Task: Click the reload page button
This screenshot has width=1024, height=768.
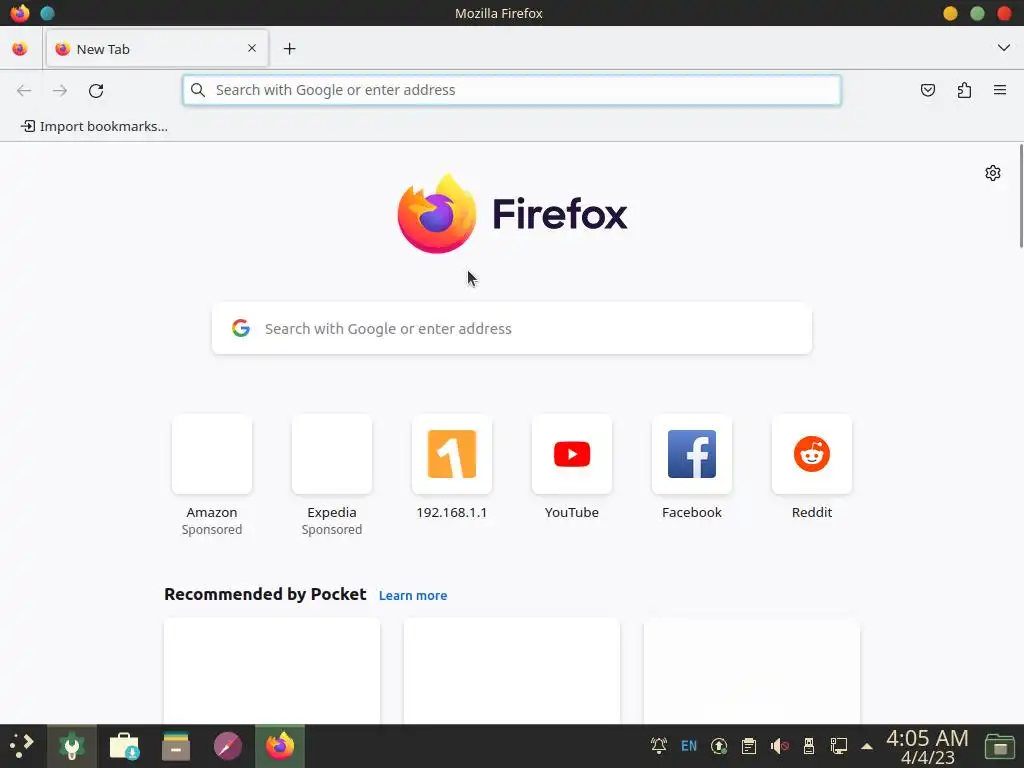Action: coord(96,90)
